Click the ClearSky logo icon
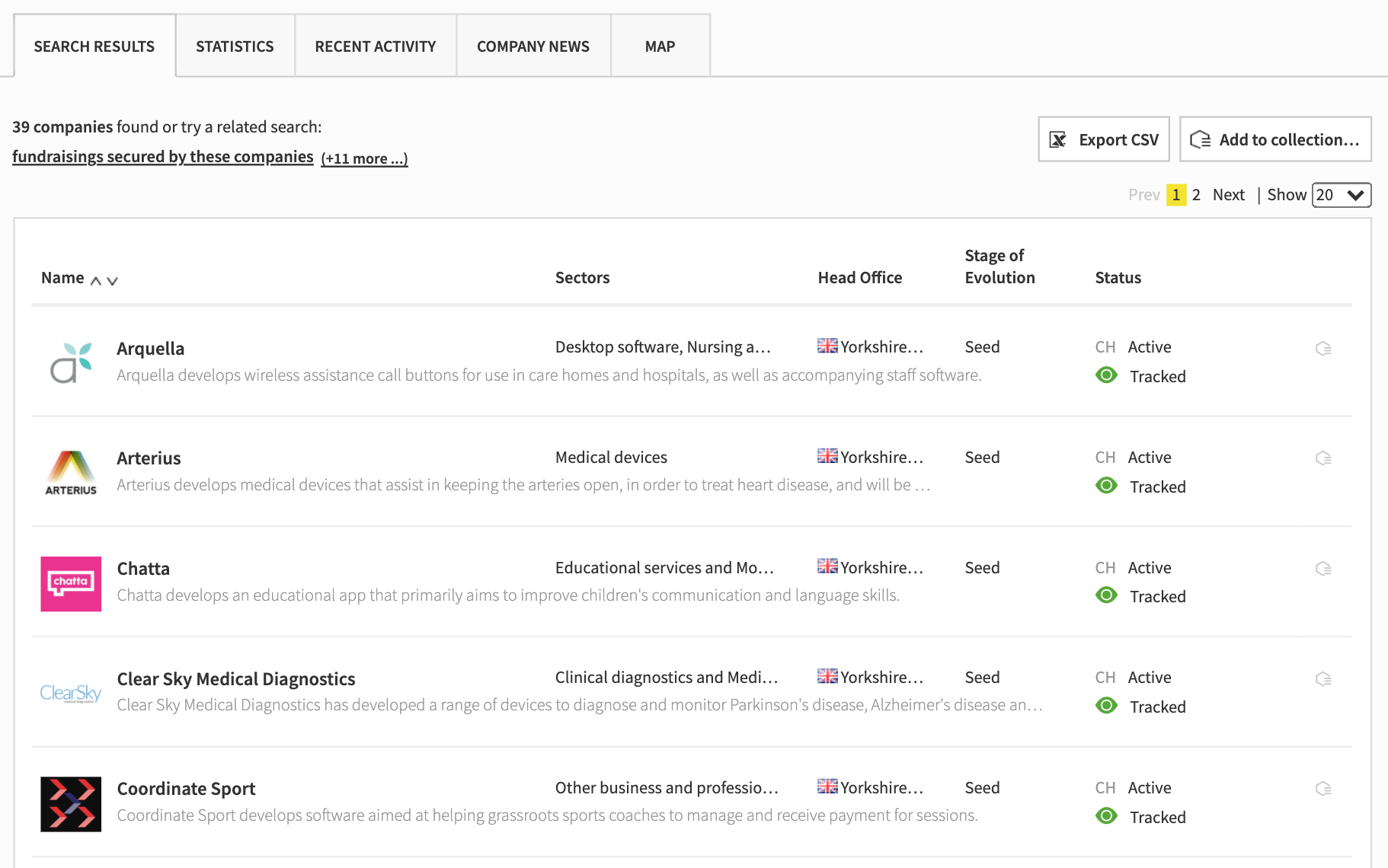 click(71, 693)
